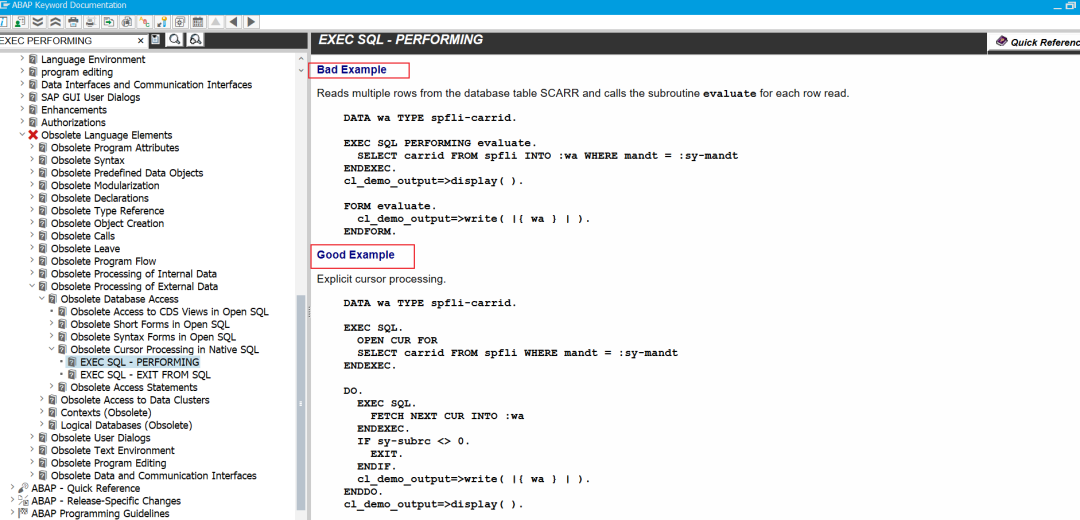Image resolution: width=1080 pixels, height=520 pixels.
Task: Open Quick Reference link
Action: (x=1045, y=42)
